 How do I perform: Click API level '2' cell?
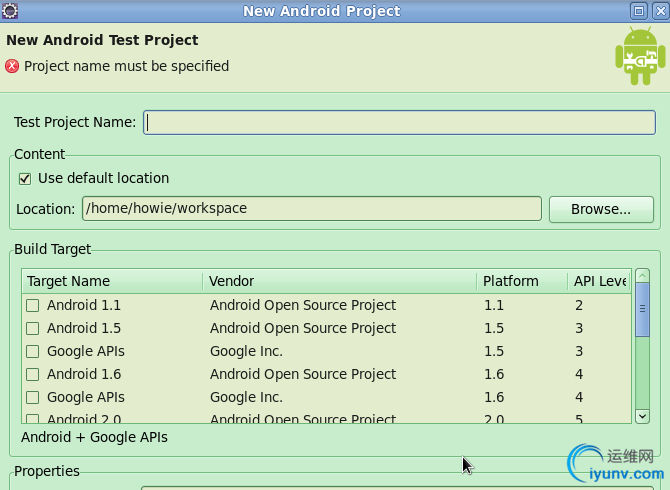point(579,305)
